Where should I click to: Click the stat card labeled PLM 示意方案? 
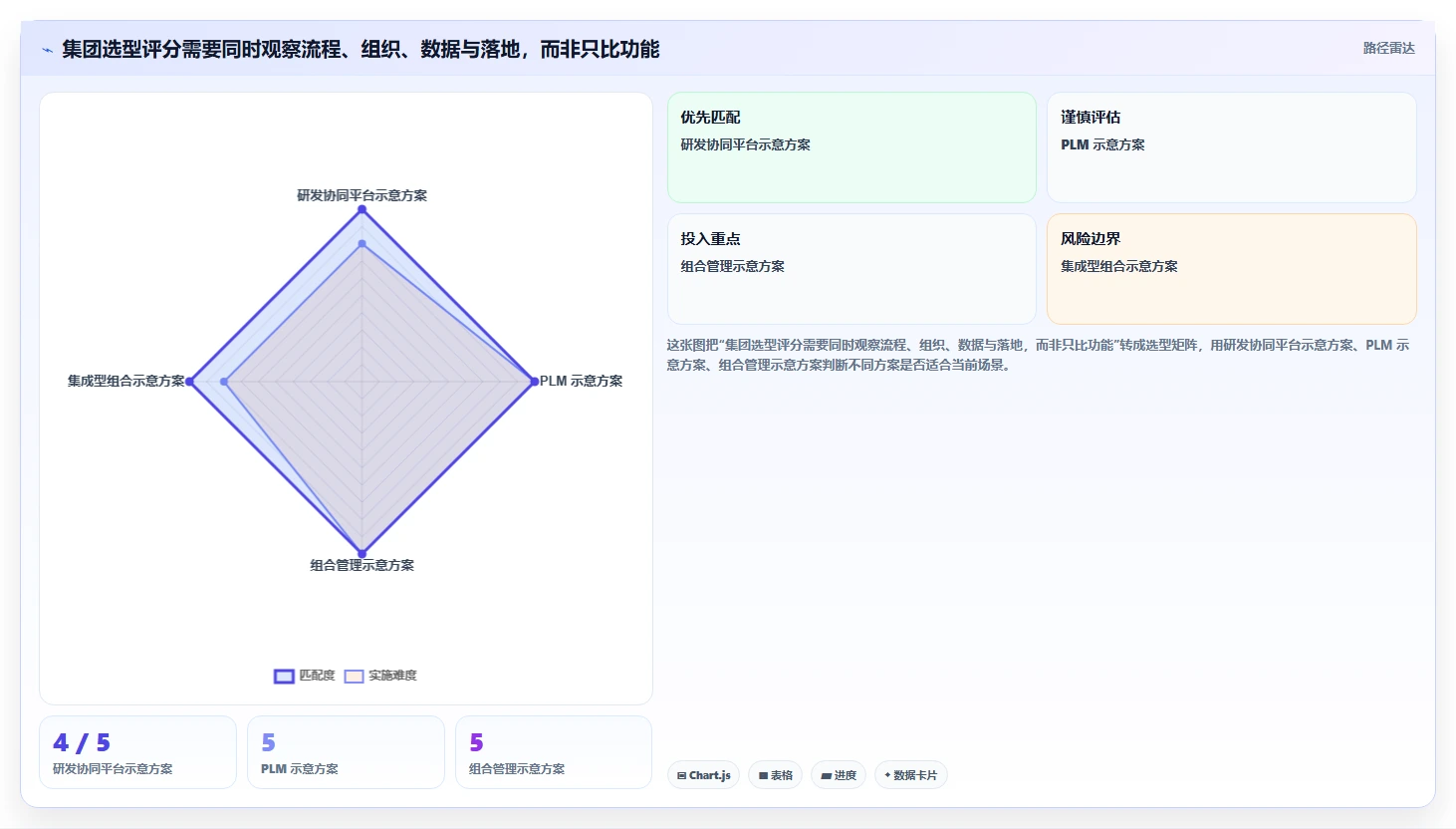(x=346, y=752)
